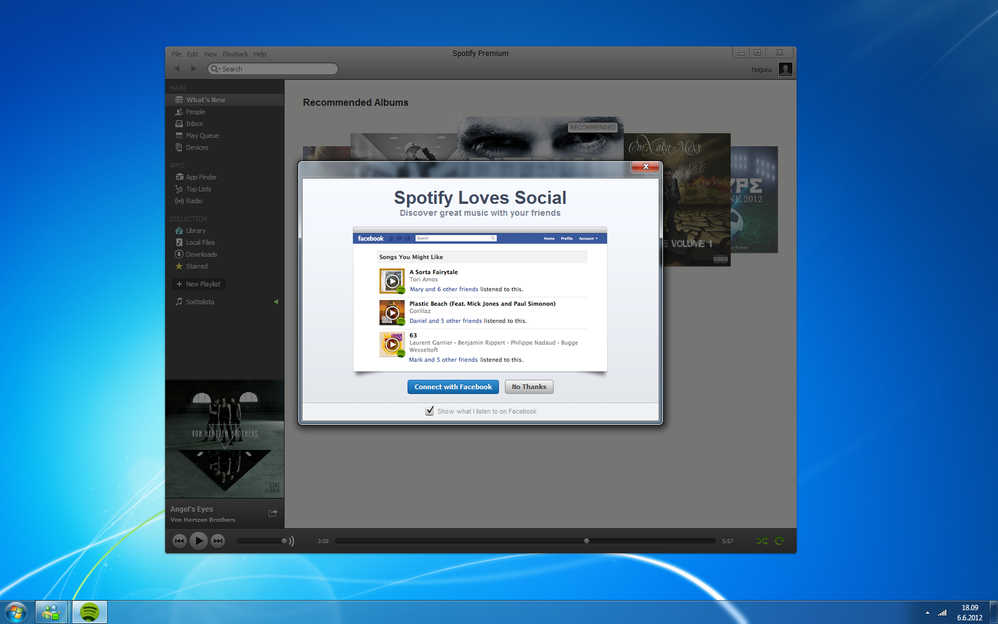
Task: Click the Spotify taskbar icon
Action: point(90,613)
